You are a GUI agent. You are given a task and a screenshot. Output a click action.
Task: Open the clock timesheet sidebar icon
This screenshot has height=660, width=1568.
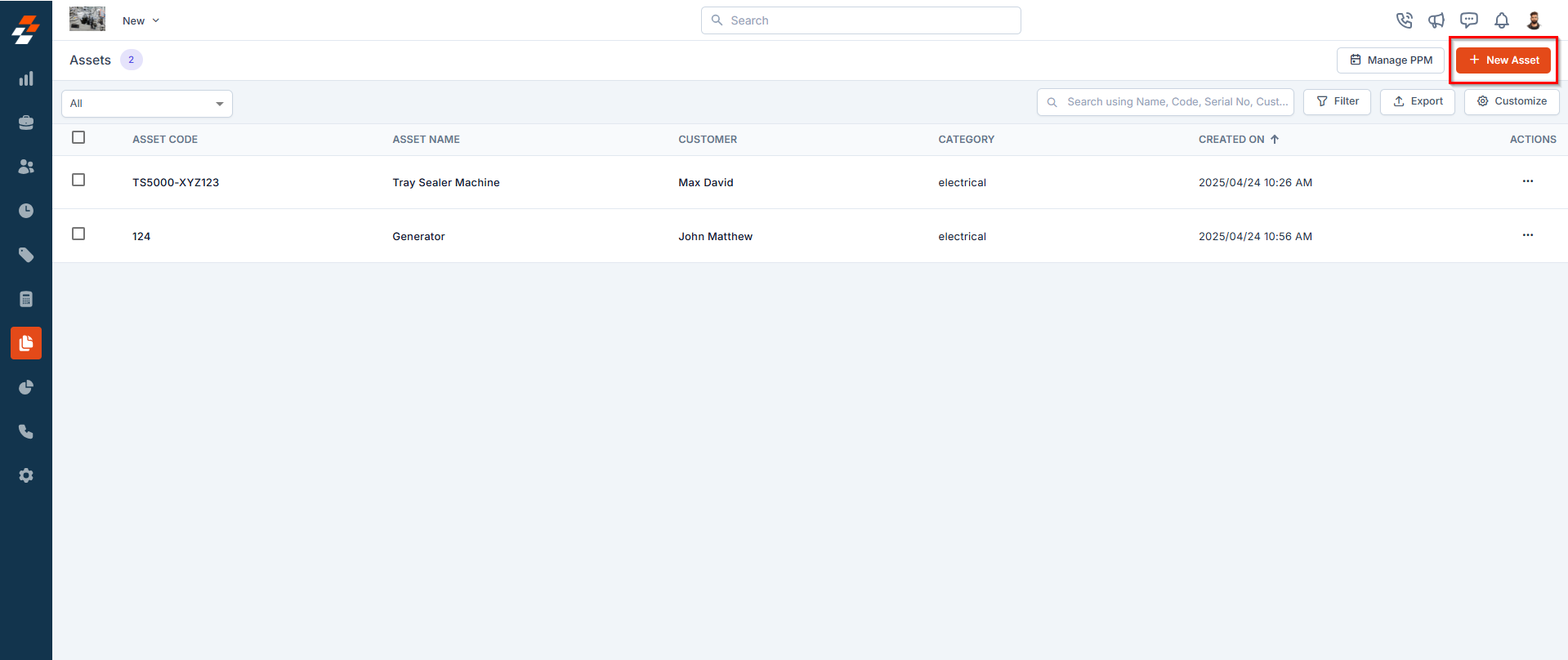(x=26, y=211)
